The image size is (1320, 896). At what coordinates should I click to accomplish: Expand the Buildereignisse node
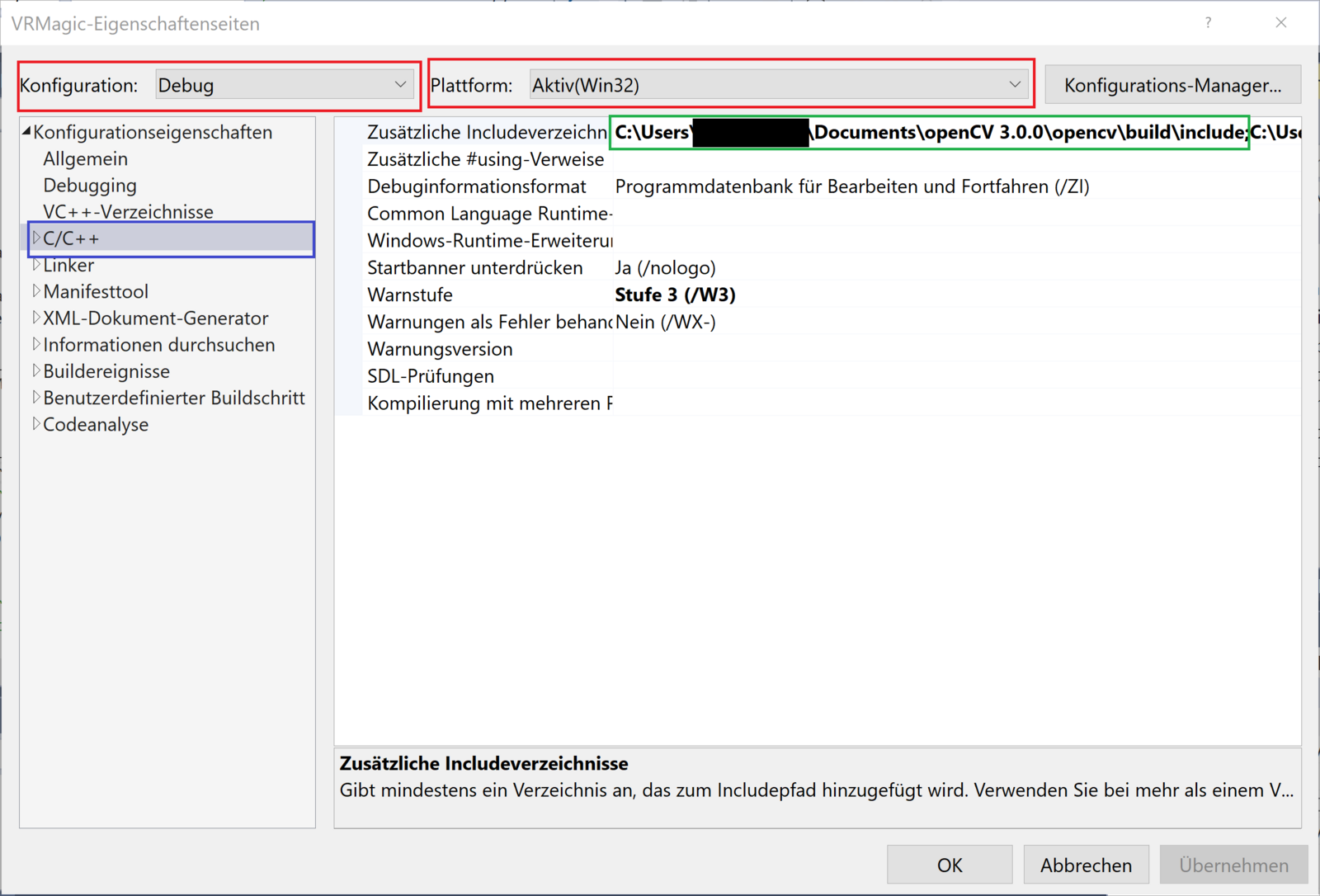point(35,371)
